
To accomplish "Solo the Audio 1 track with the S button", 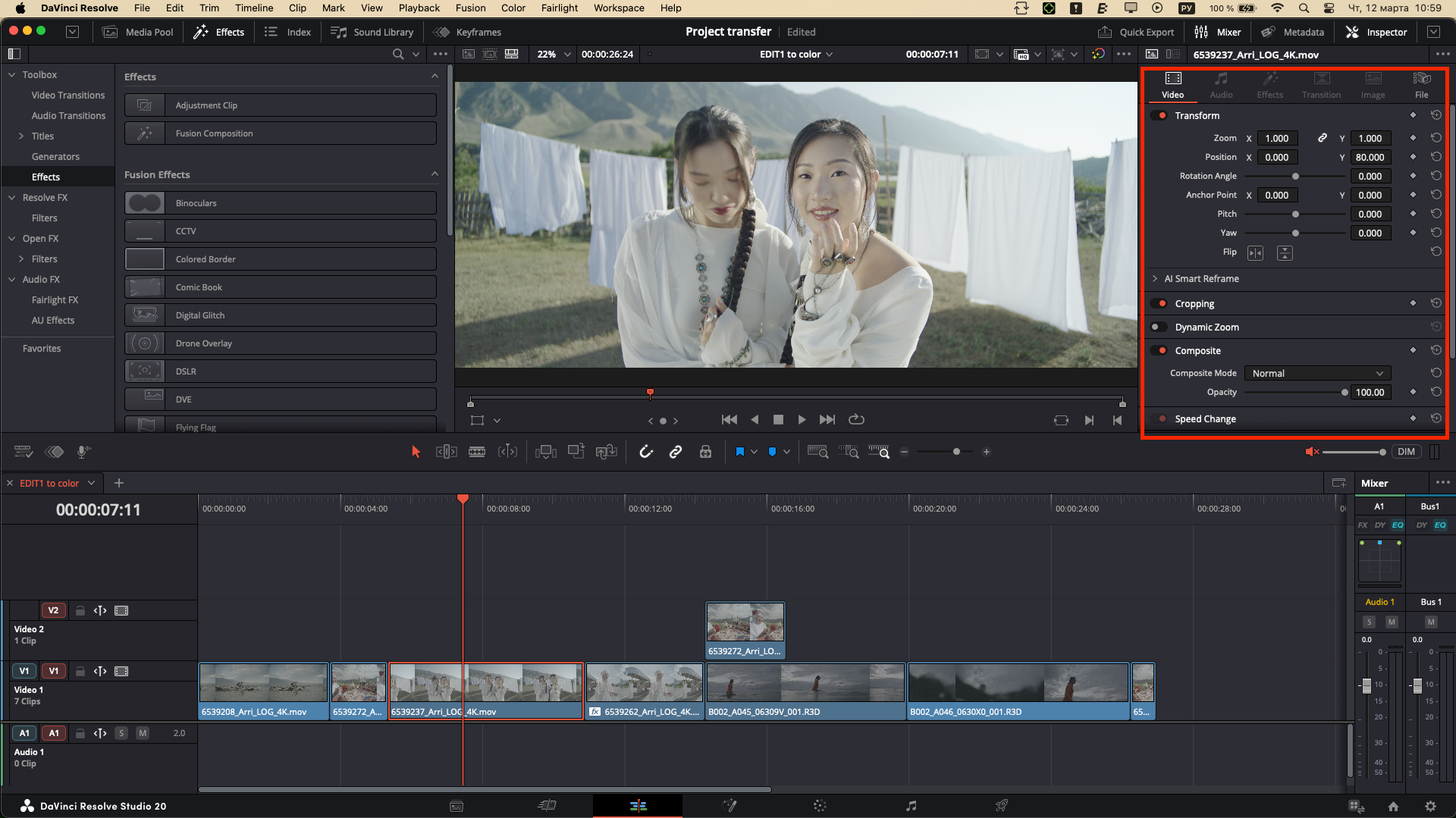I will (x=121, y=733).
